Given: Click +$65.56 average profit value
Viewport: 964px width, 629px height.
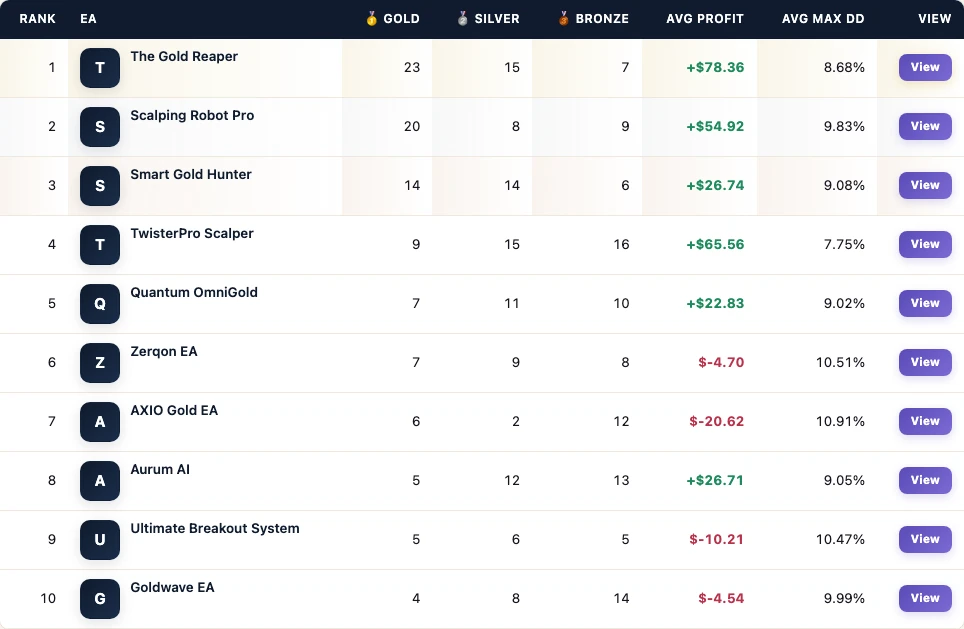Looking at the screenshot, I should 715,244.
